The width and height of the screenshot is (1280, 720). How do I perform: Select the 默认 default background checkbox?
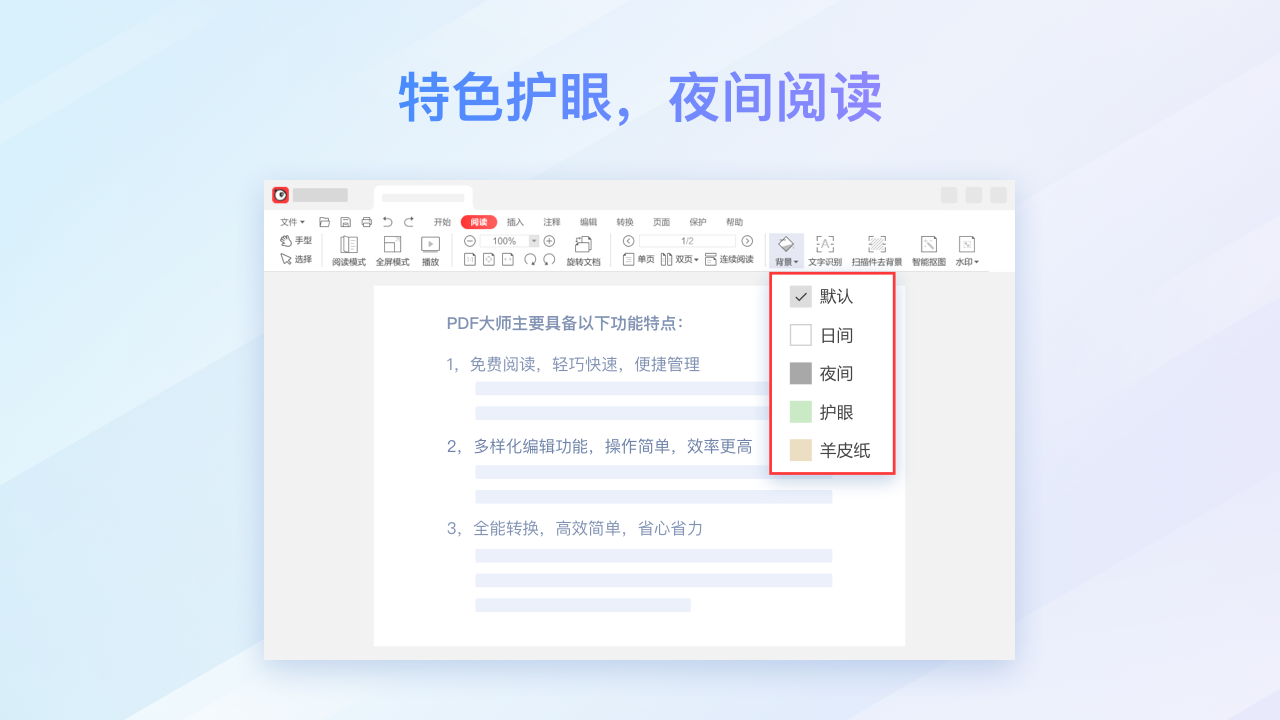801,297
